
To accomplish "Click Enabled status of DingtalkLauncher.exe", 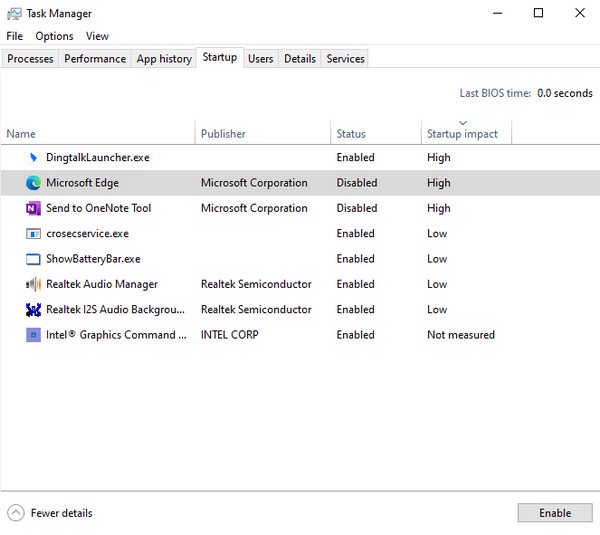I will 355,158.
